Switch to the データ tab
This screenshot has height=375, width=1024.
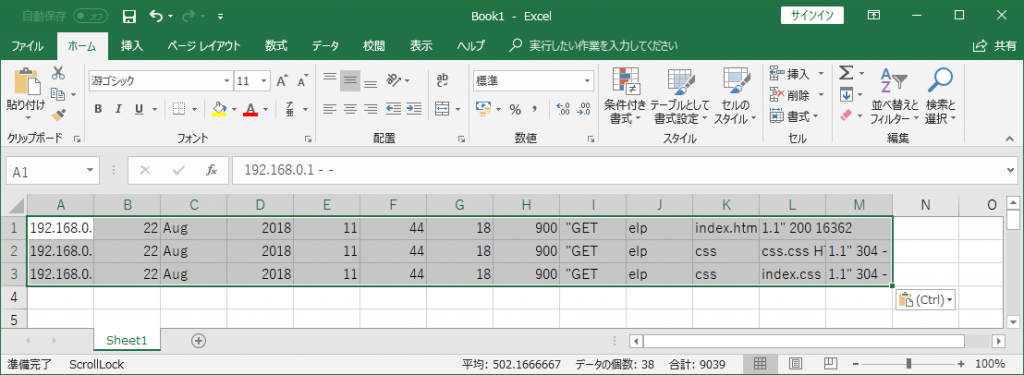click(325, 46)
